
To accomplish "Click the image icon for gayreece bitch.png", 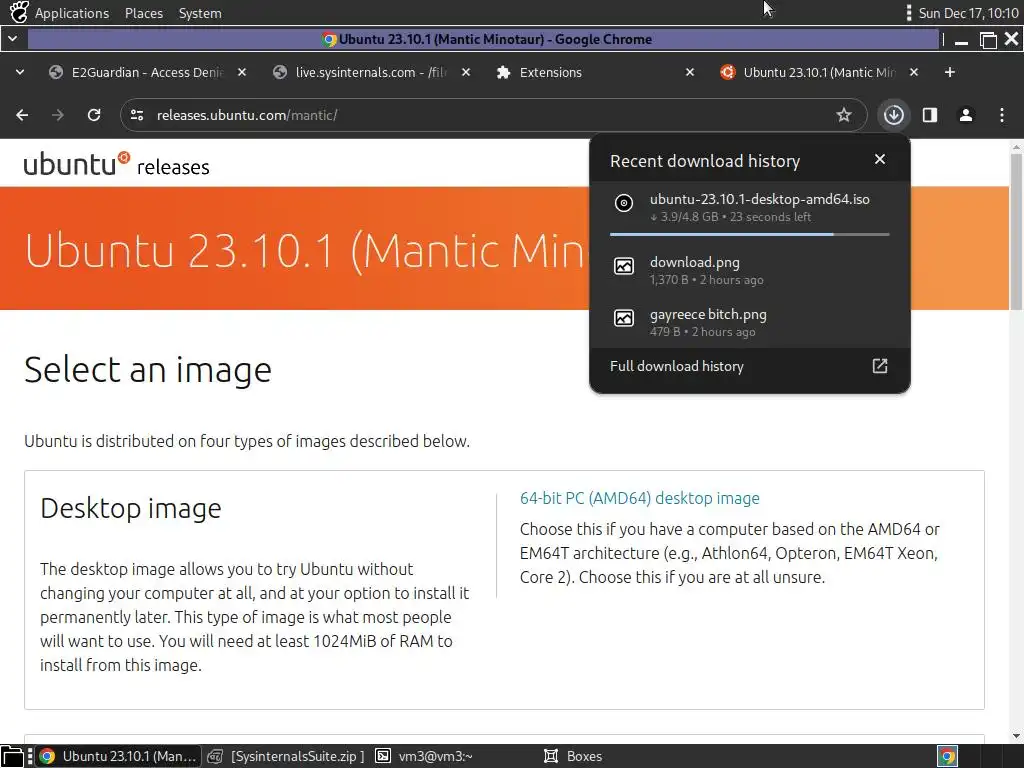I will (624, 318).
